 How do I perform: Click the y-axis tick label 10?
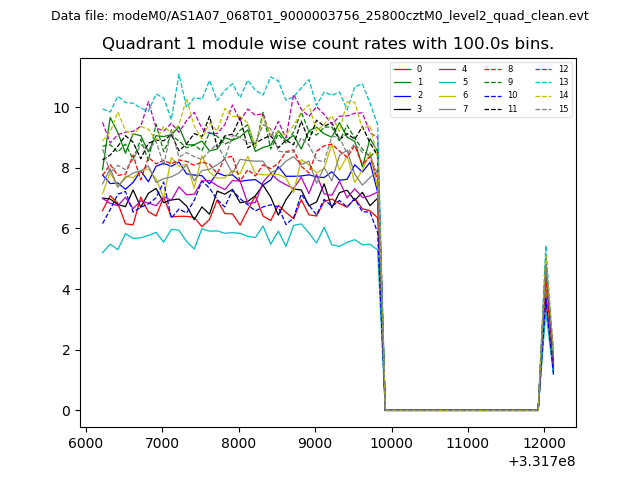coord(62,108)
